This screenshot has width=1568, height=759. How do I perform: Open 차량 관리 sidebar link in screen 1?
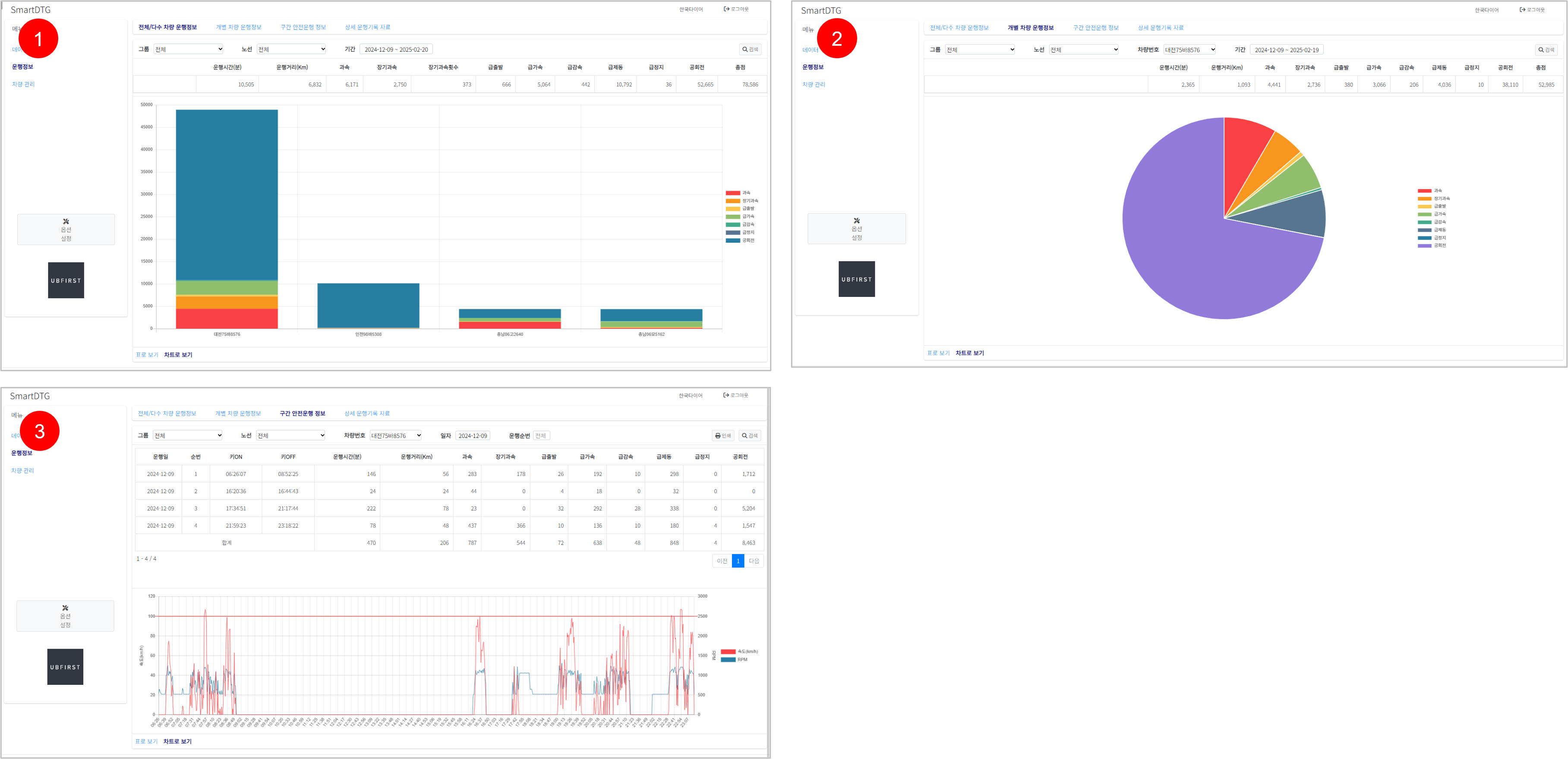coord(23,85)
